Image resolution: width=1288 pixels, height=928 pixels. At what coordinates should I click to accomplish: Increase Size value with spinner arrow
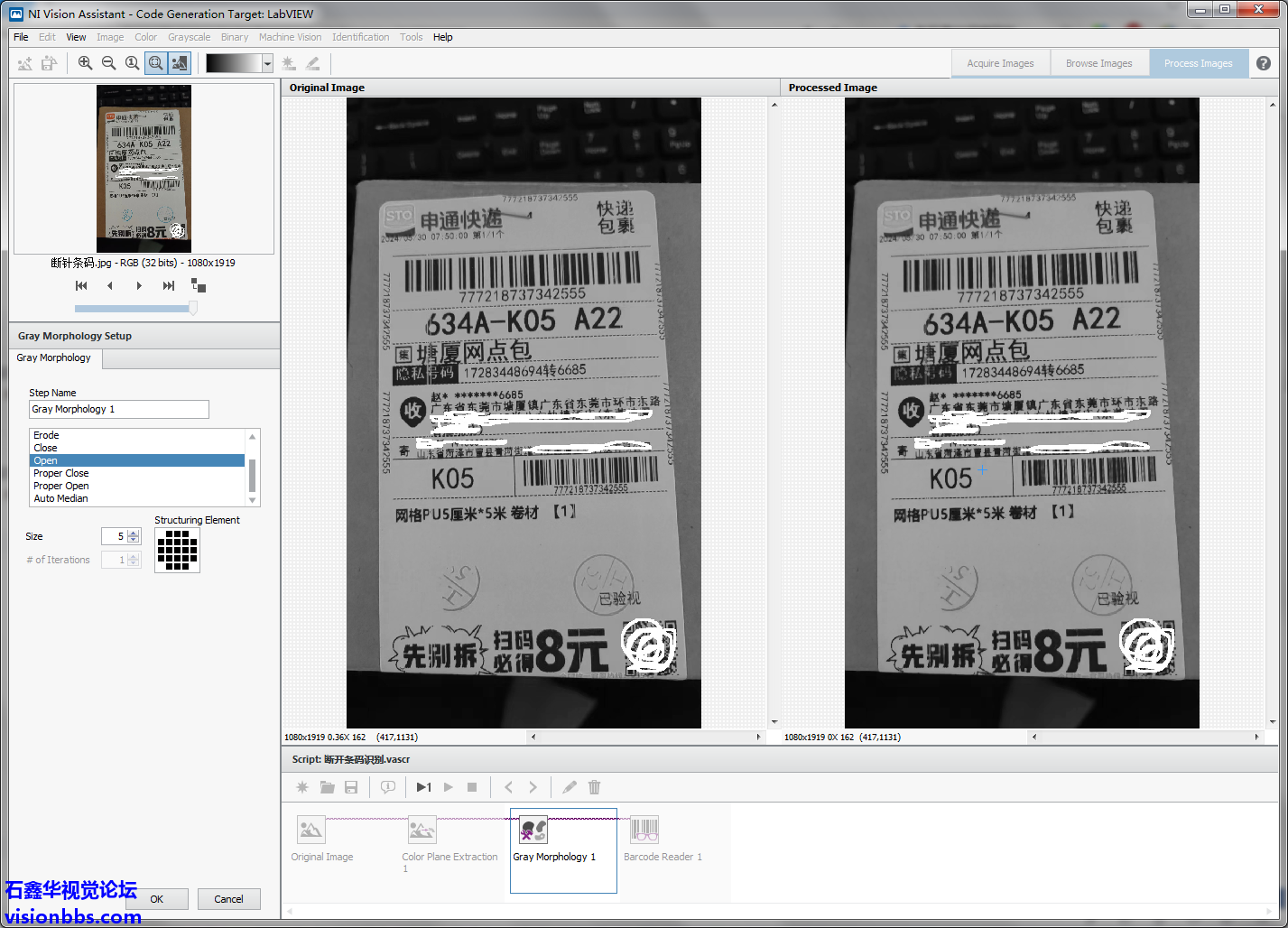coord(134,533)
